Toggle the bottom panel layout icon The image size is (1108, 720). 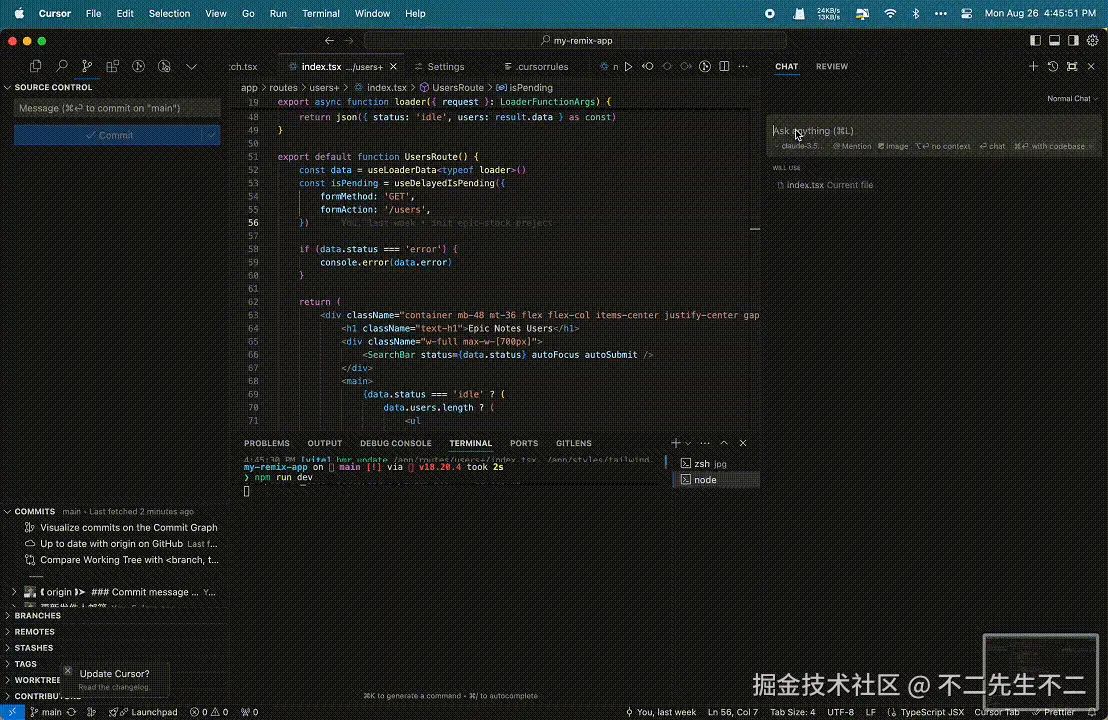[1054, 41]
